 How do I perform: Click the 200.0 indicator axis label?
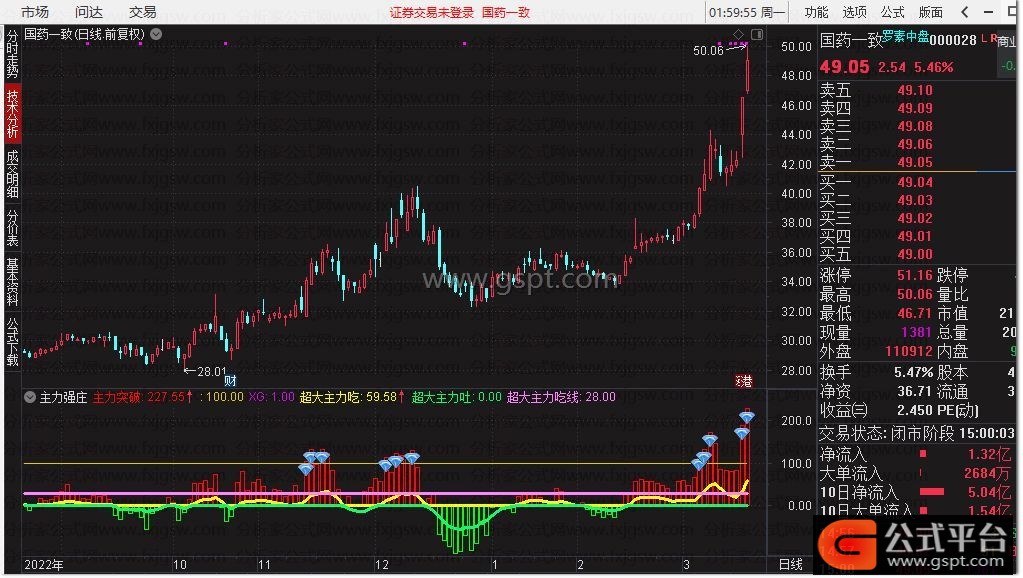pos(797,421)
